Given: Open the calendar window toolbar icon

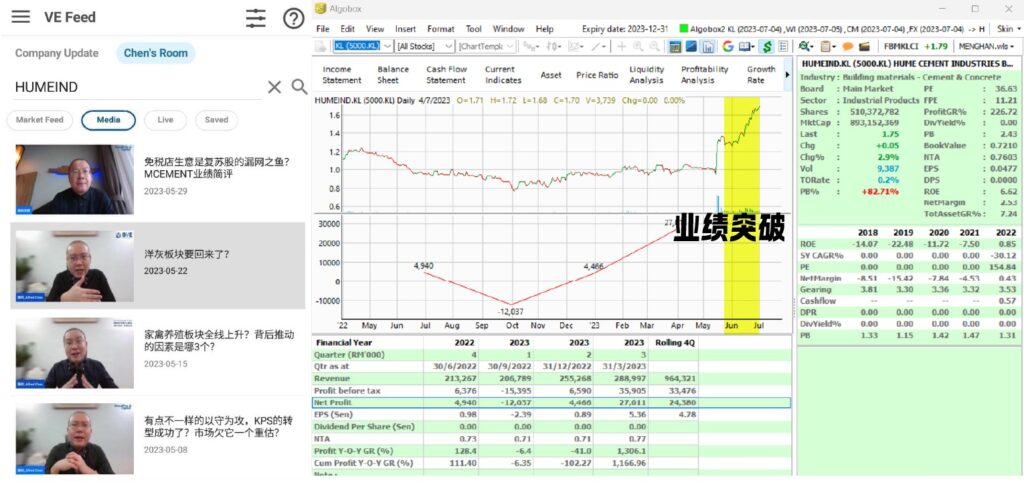Looking at the screenshot, I should coord(675,46).
